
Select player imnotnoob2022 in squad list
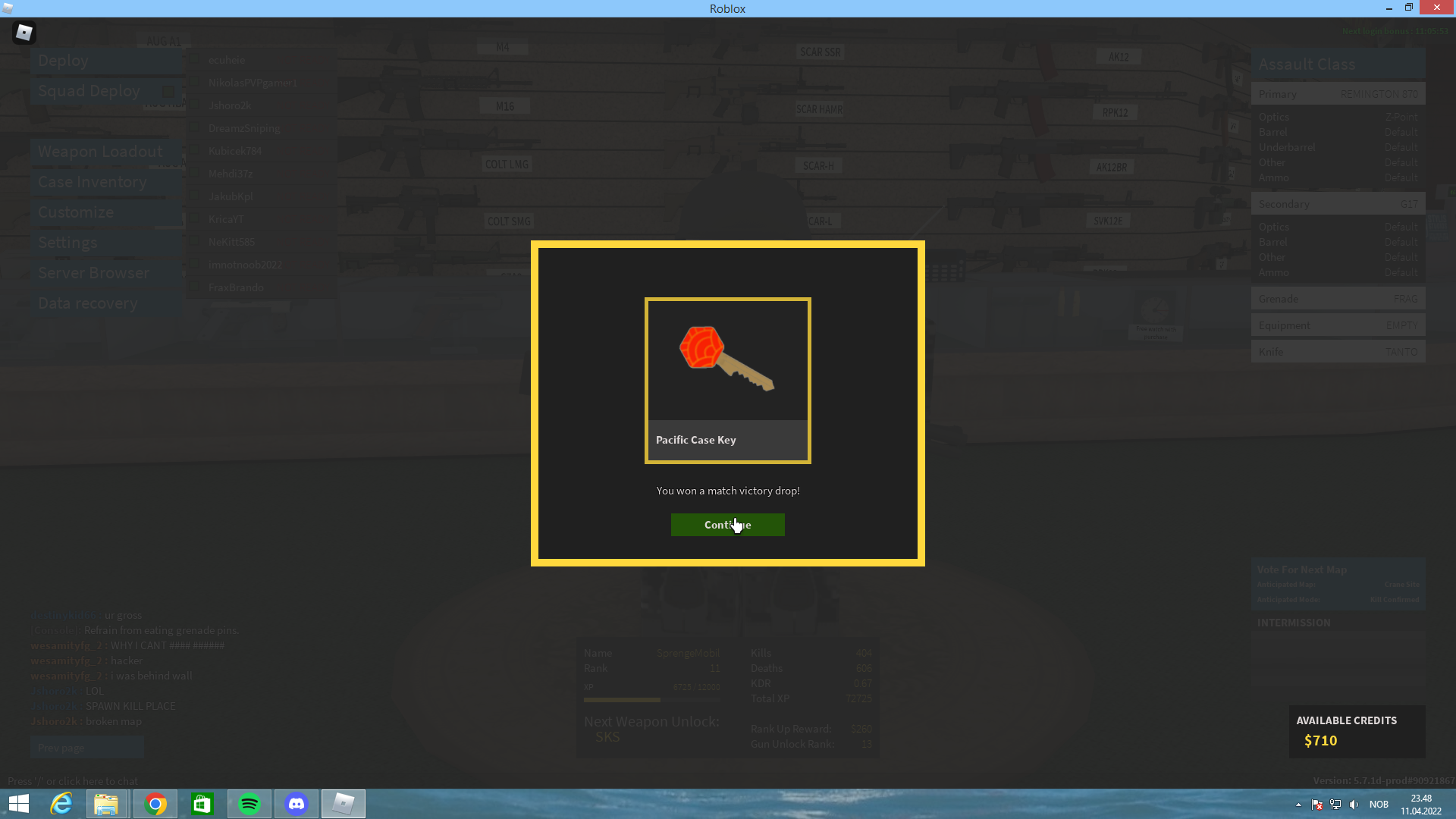(x=262, y=265)
